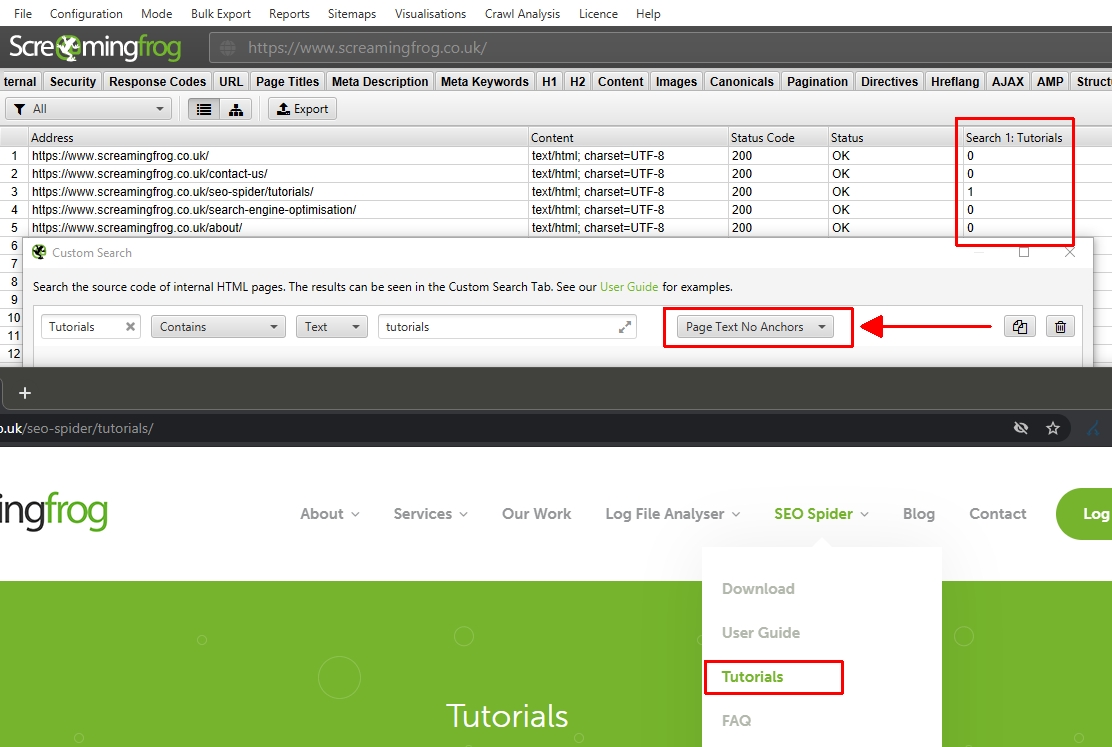Viewport: 1112px width, 747px height.
Task: Switch to the H2 tab
Action: [x=578, y=82]
